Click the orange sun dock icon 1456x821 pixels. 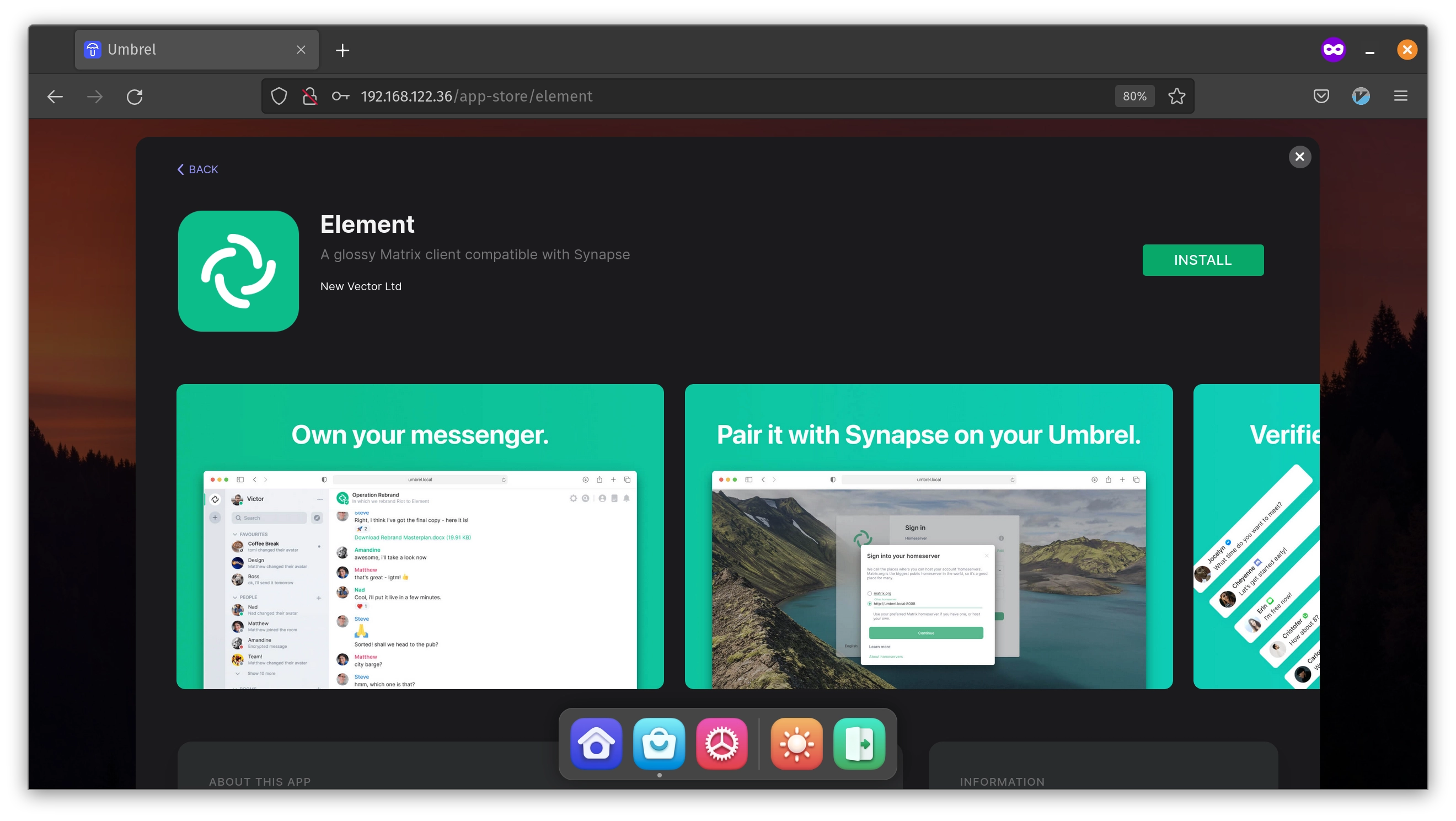796,744
